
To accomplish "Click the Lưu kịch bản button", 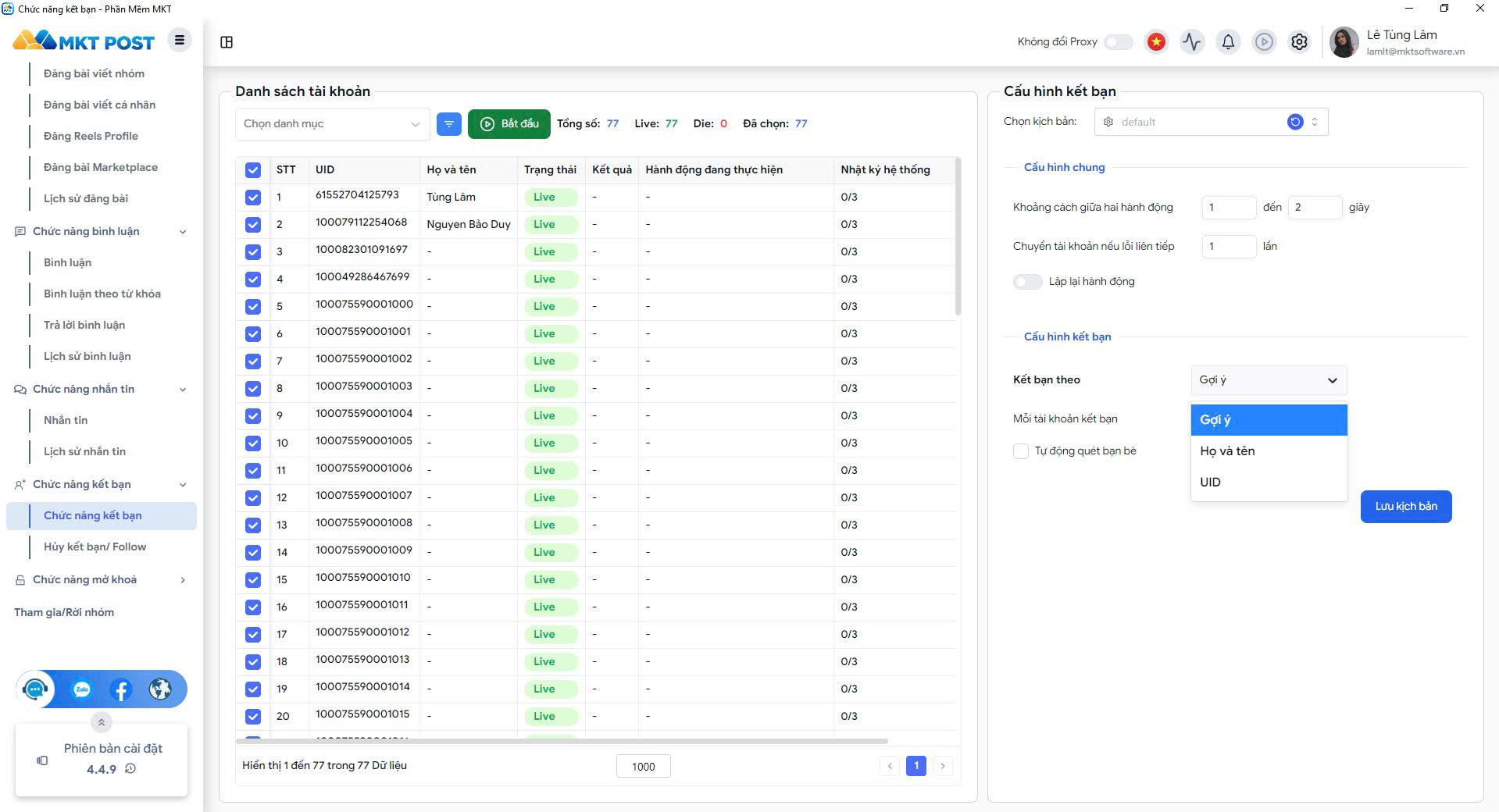I will tap(1406, 507).
